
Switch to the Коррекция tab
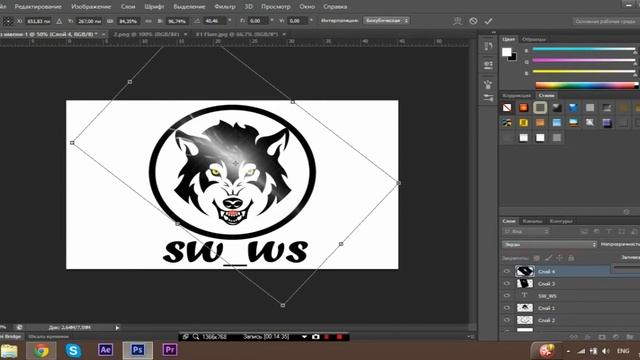pos(516,96)
